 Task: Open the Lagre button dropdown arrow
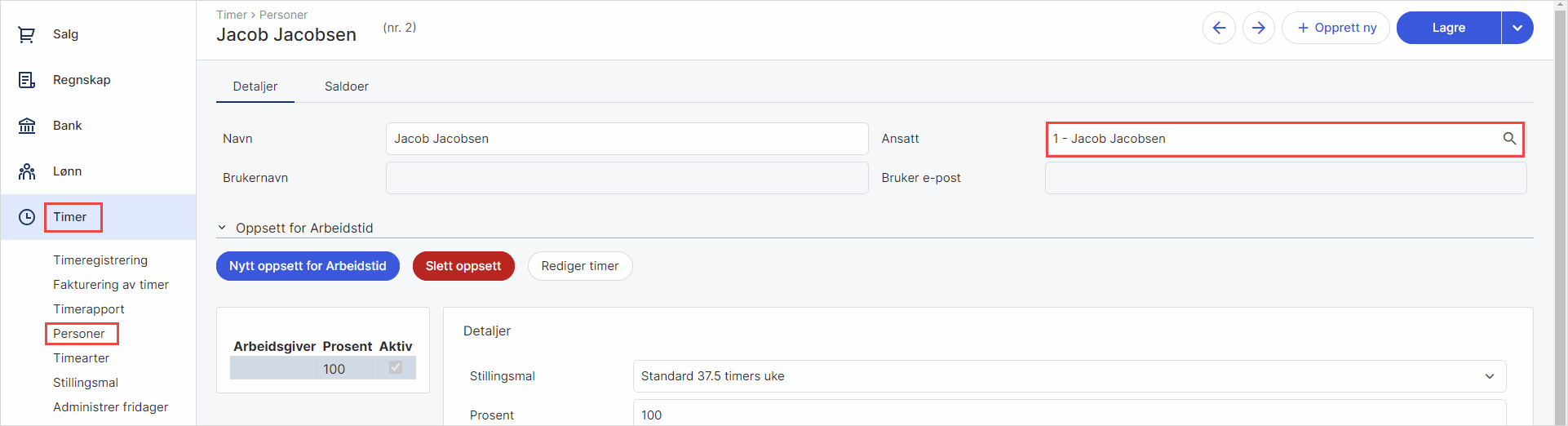click(x=1517, y=28)
